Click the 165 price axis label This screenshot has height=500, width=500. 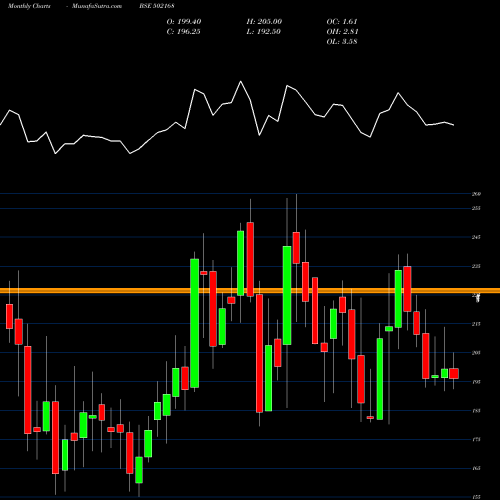click(x=476, y=468)
